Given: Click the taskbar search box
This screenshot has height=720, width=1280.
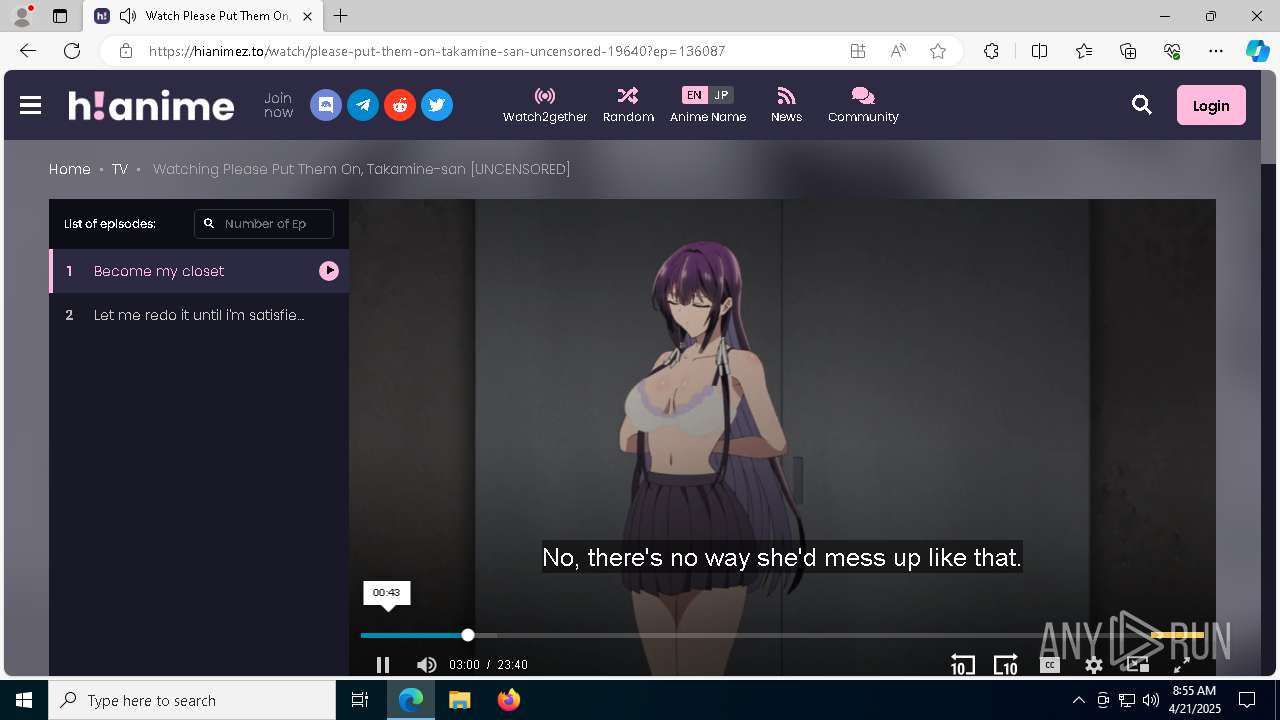Looking at the screenshot, I should point(192,700).
